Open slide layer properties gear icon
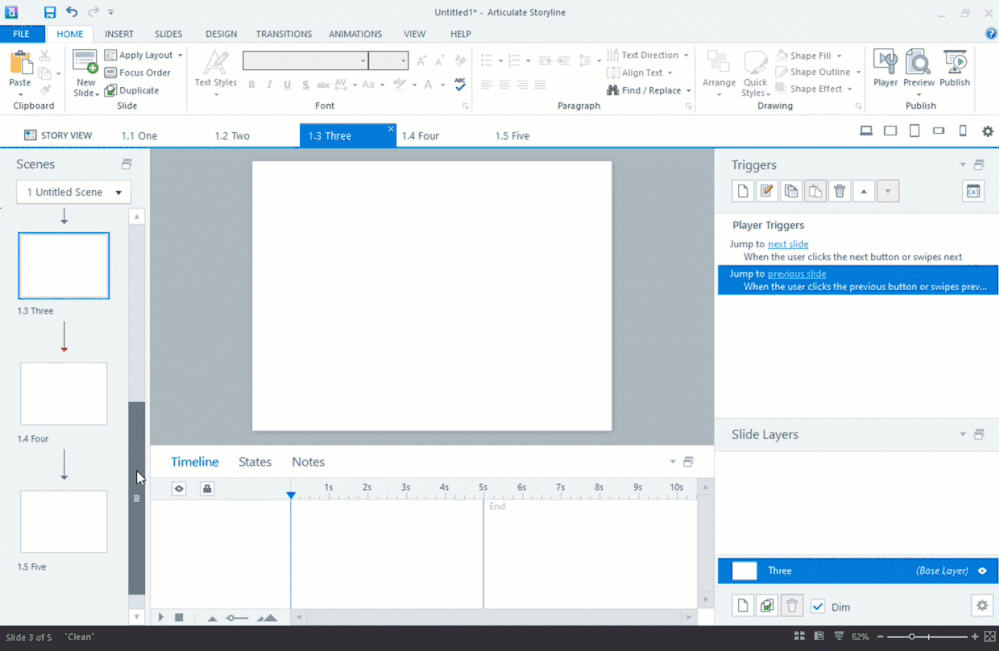This screenshot has width=999, height=651. (981, 605)
